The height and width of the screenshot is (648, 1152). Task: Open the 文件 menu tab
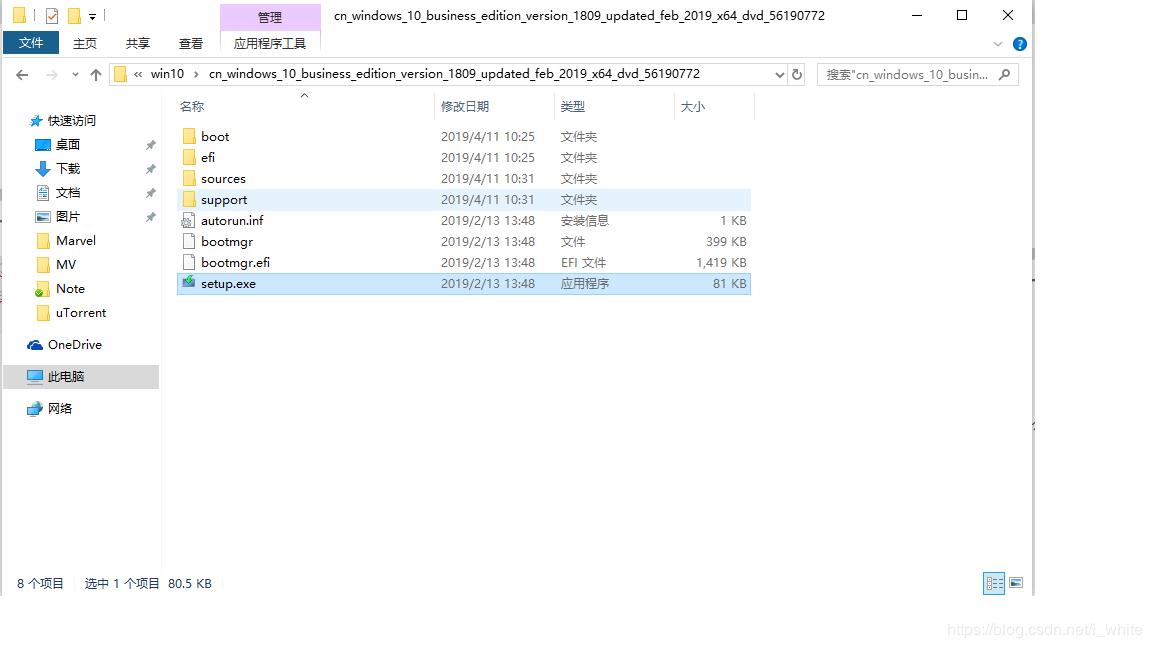pos(31,43)
